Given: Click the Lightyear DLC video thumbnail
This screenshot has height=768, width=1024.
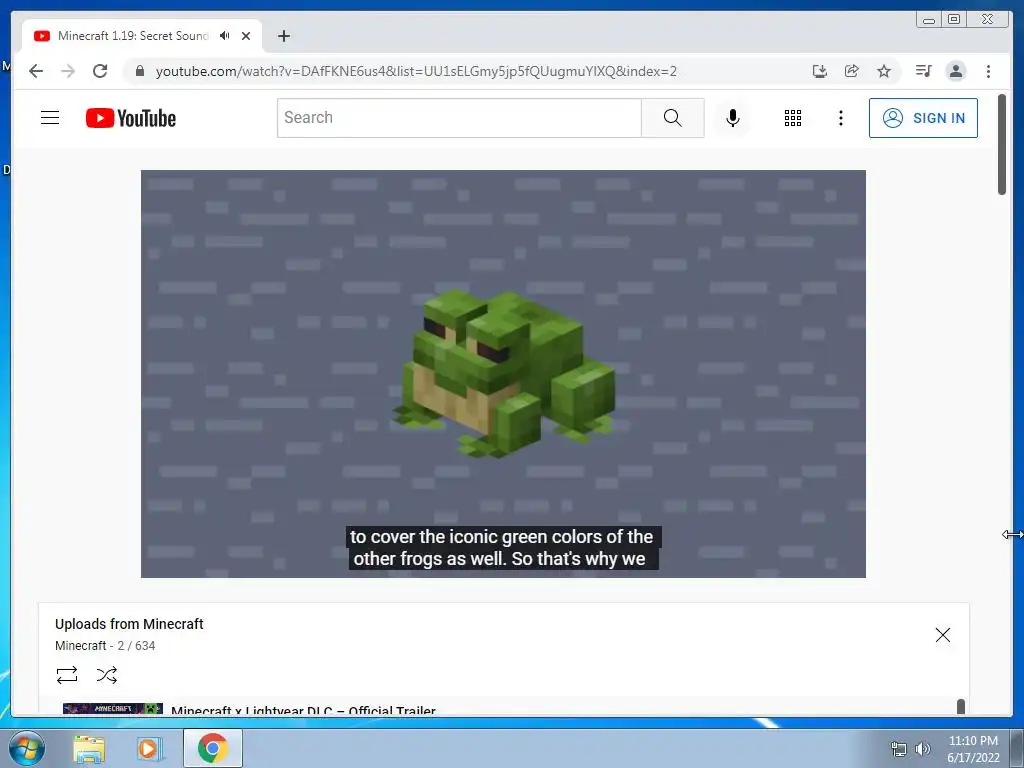Looking at the screenshot, I should click(113, 709).
